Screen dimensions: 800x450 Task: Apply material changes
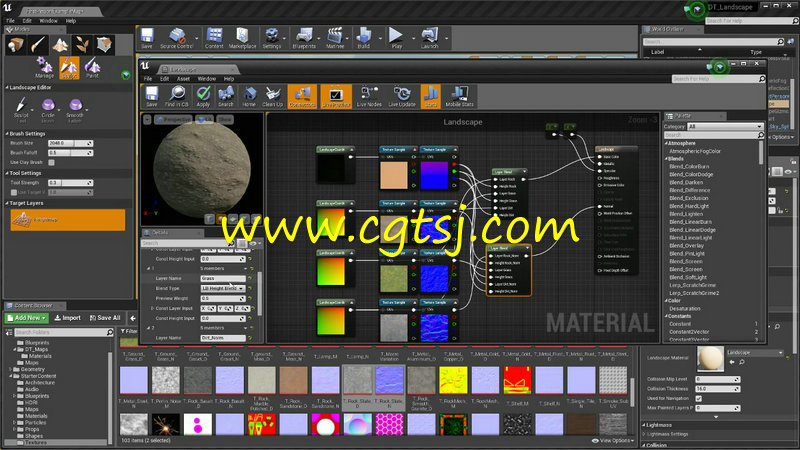[x=203, y=96]
